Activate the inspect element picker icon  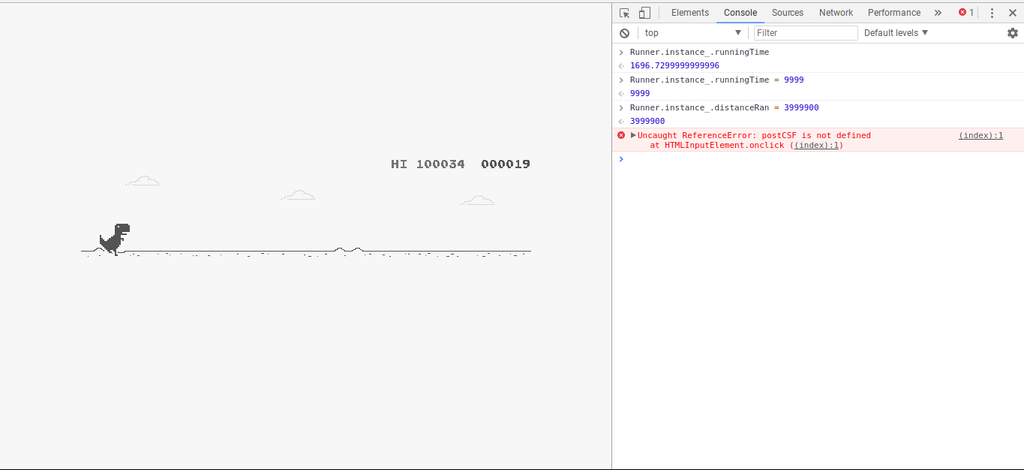tap(624, 13)
